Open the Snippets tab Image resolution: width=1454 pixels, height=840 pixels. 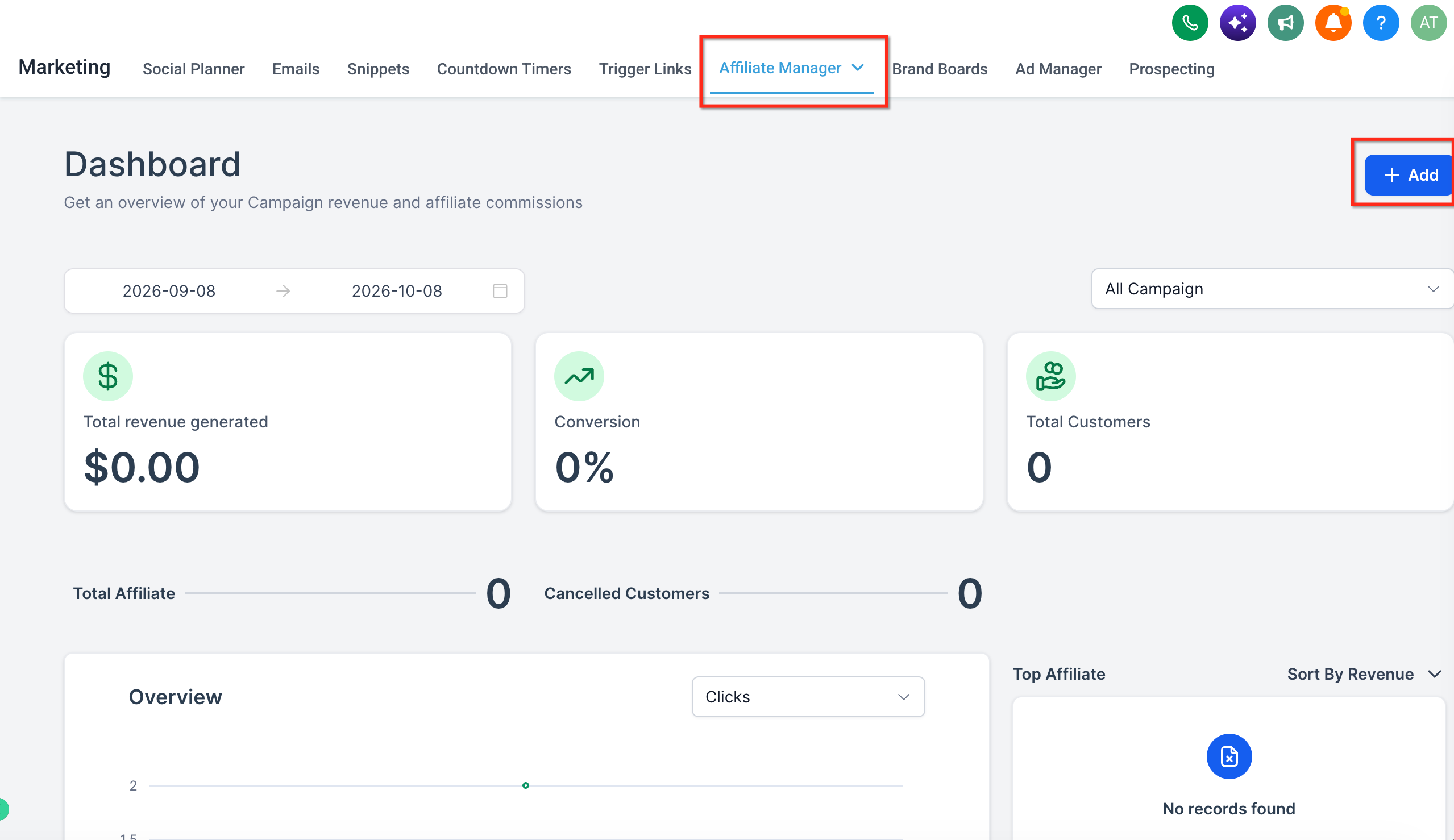(378, 69)
